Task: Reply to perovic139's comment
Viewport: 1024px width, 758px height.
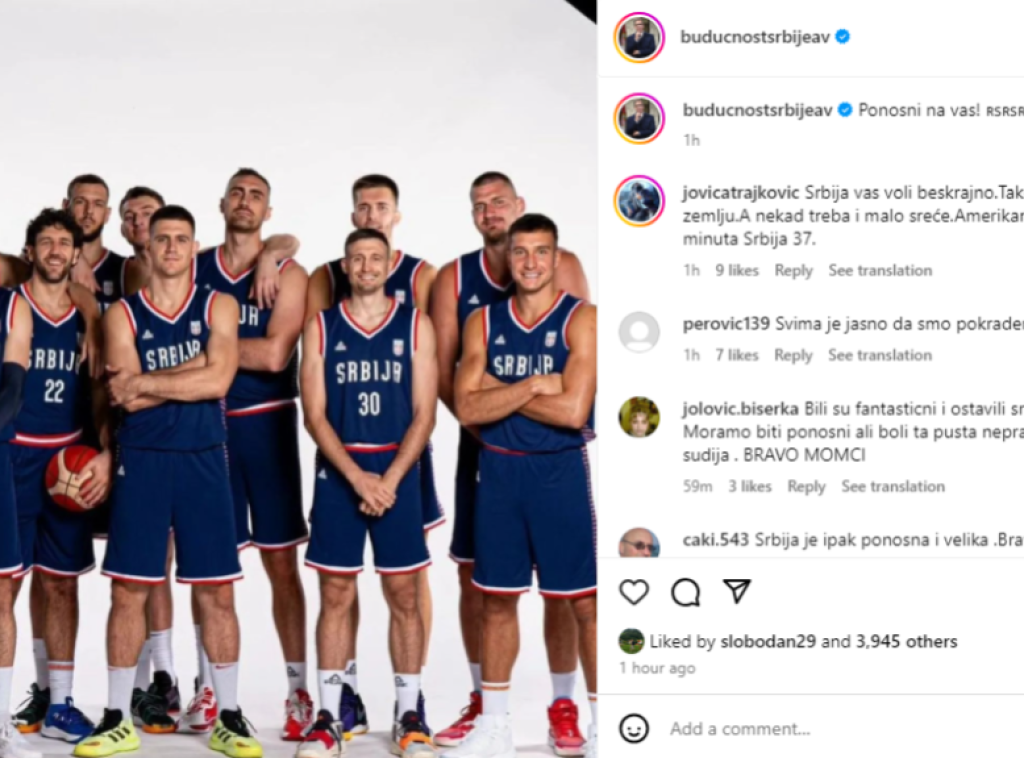Action: pos(793,355)
